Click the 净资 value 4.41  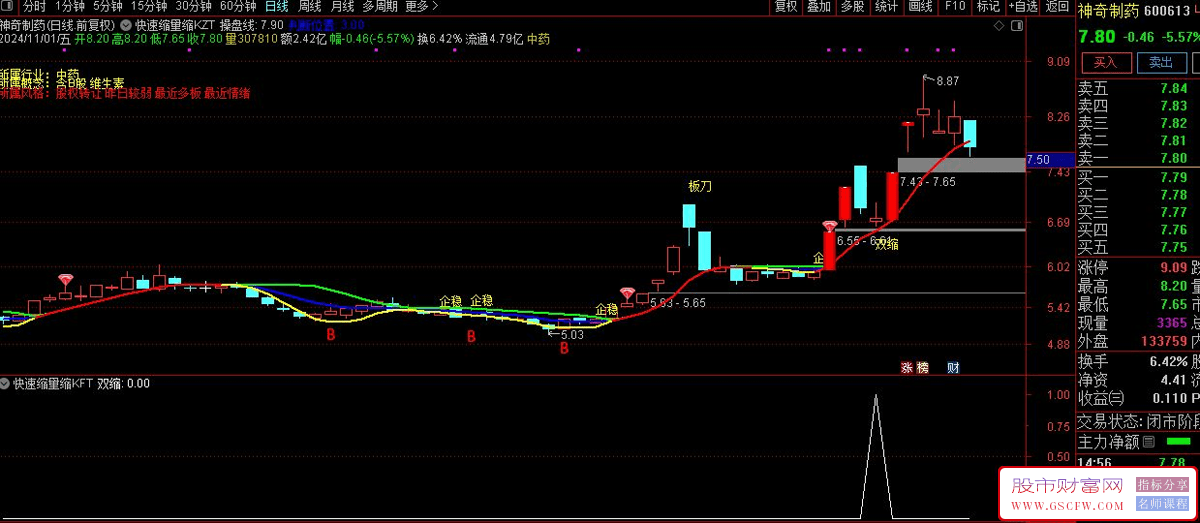pyautogui.click(x=1172, y=380)
